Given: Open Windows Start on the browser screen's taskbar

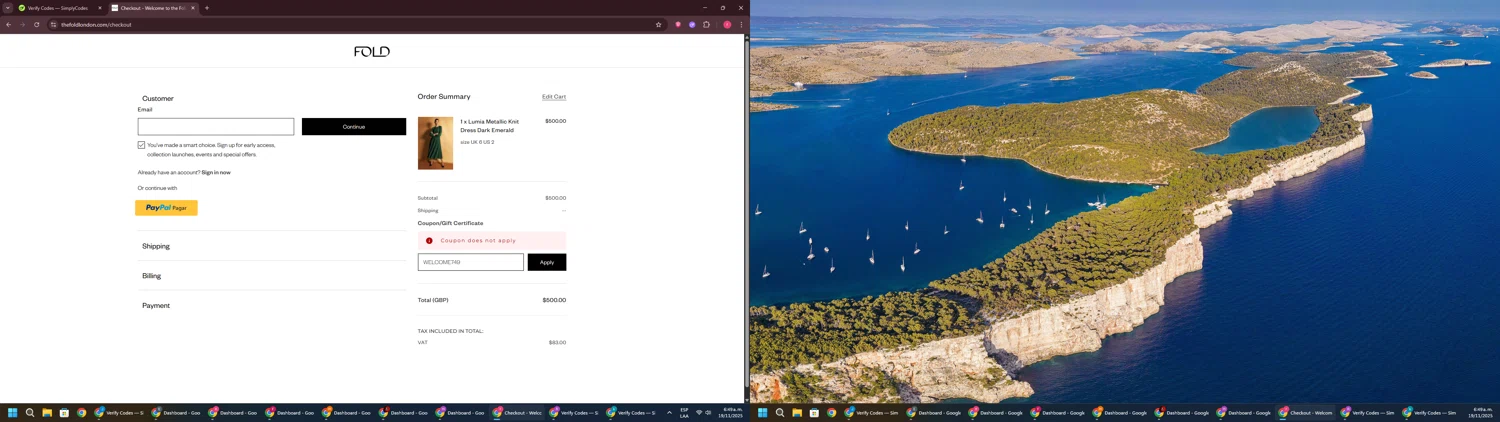Looking at the screenshot, I should pyautogui.click(x=13, y=412).
